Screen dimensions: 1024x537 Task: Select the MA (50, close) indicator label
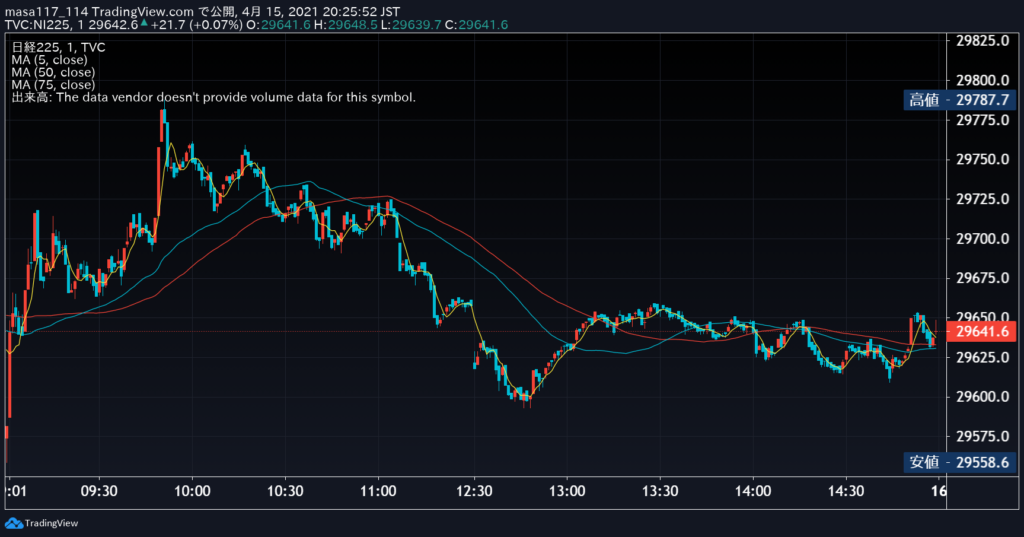pos(53,72)
